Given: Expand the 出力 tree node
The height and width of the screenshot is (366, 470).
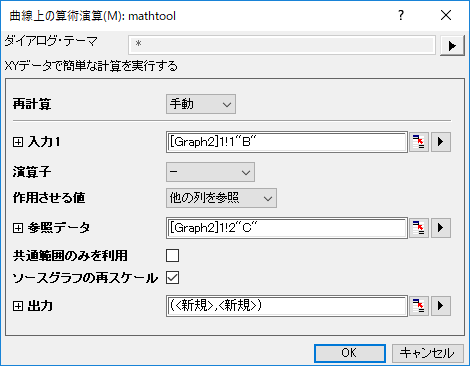Looking at the screenshot, I should pos(18,306).
